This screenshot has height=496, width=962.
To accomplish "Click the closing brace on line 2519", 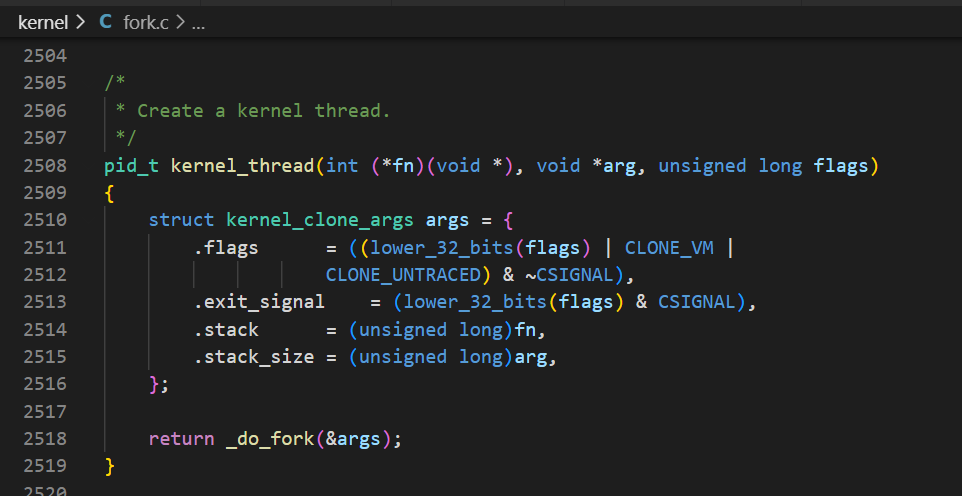I will pyautogui.click(x=109, y=467).
